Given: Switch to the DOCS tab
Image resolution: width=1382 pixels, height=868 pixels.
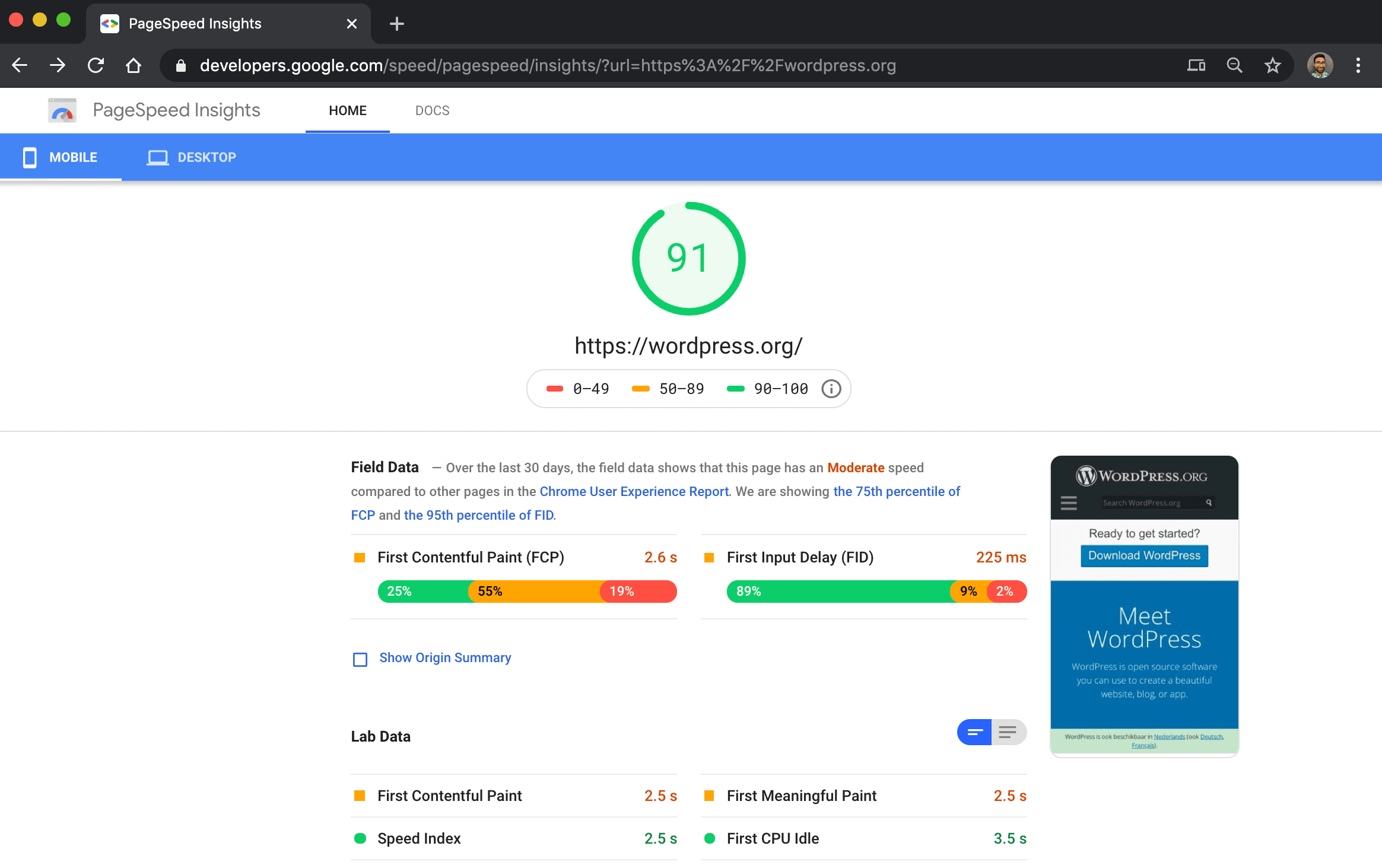Looking at the screenshot, I should coord(431,110).
